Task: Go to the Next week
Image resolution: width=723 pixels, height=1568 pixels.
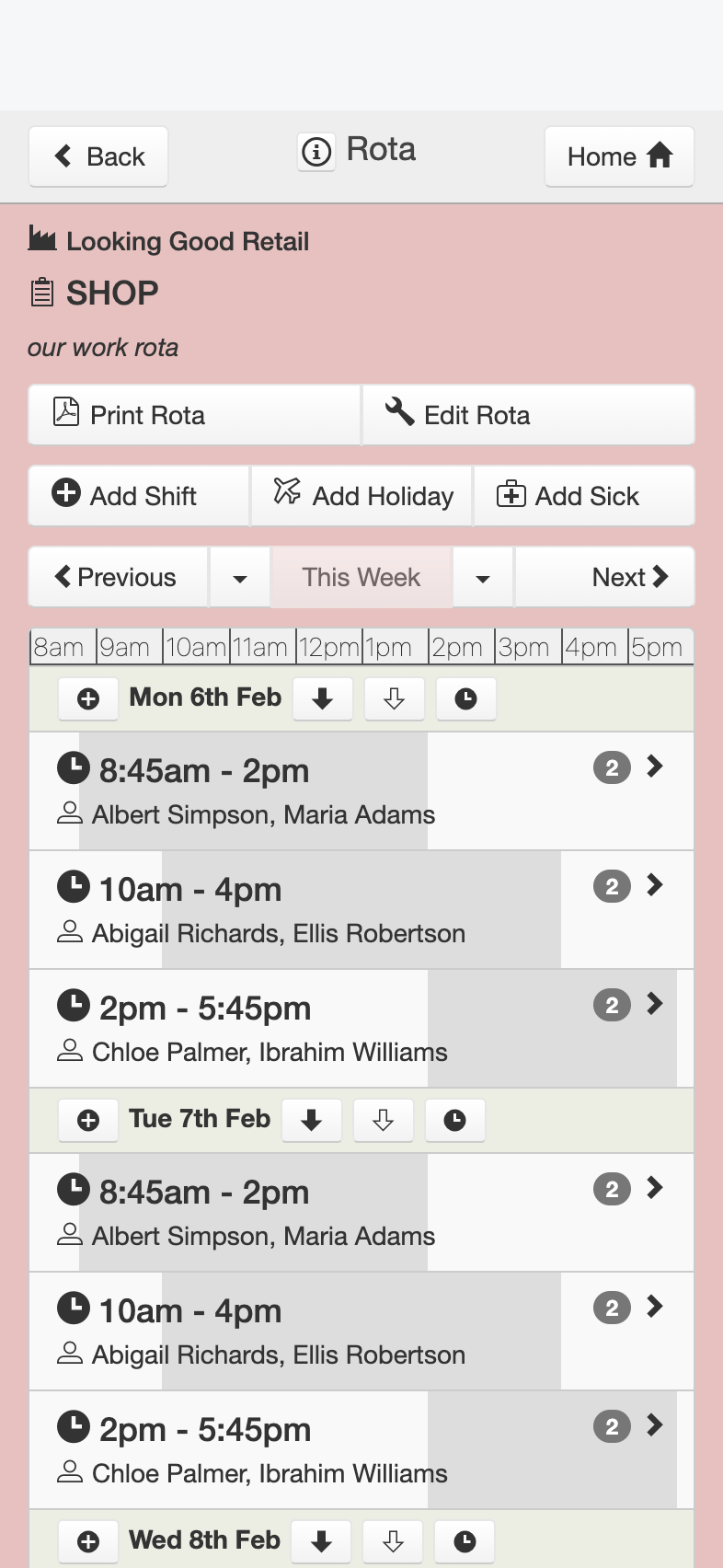Action: tap(629, 578)
